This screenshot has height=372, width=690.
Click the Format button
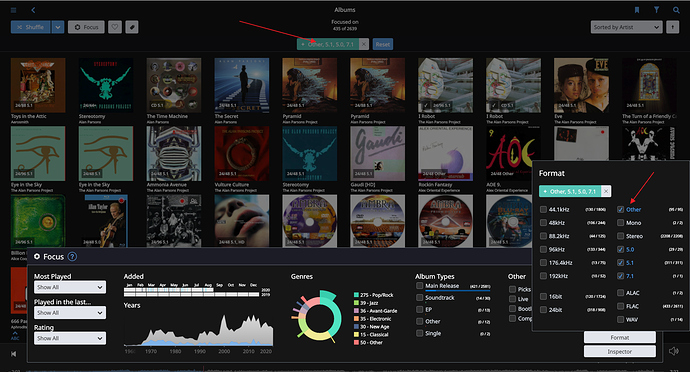pos(620,337)
